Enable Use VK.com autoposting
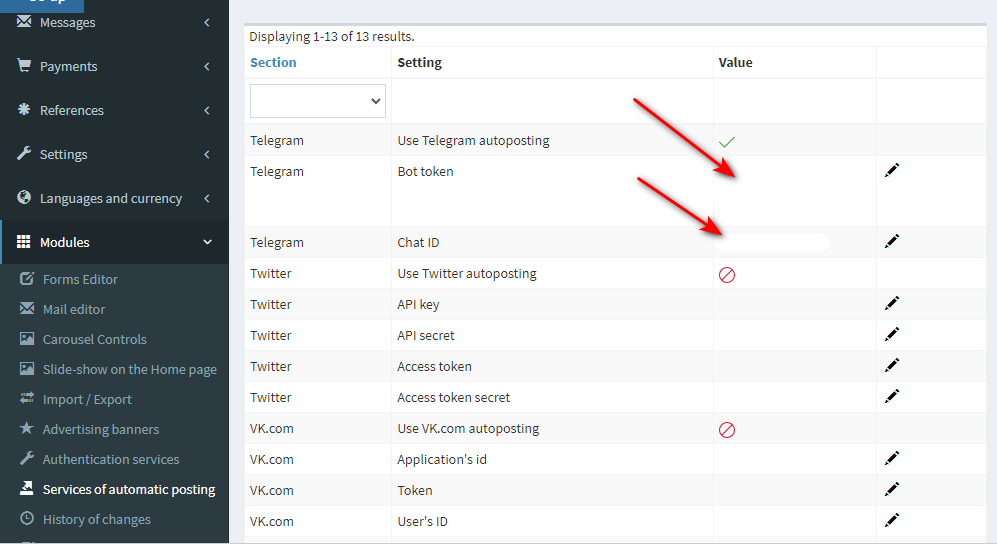 pyautogui.click(x=727, y=430)
